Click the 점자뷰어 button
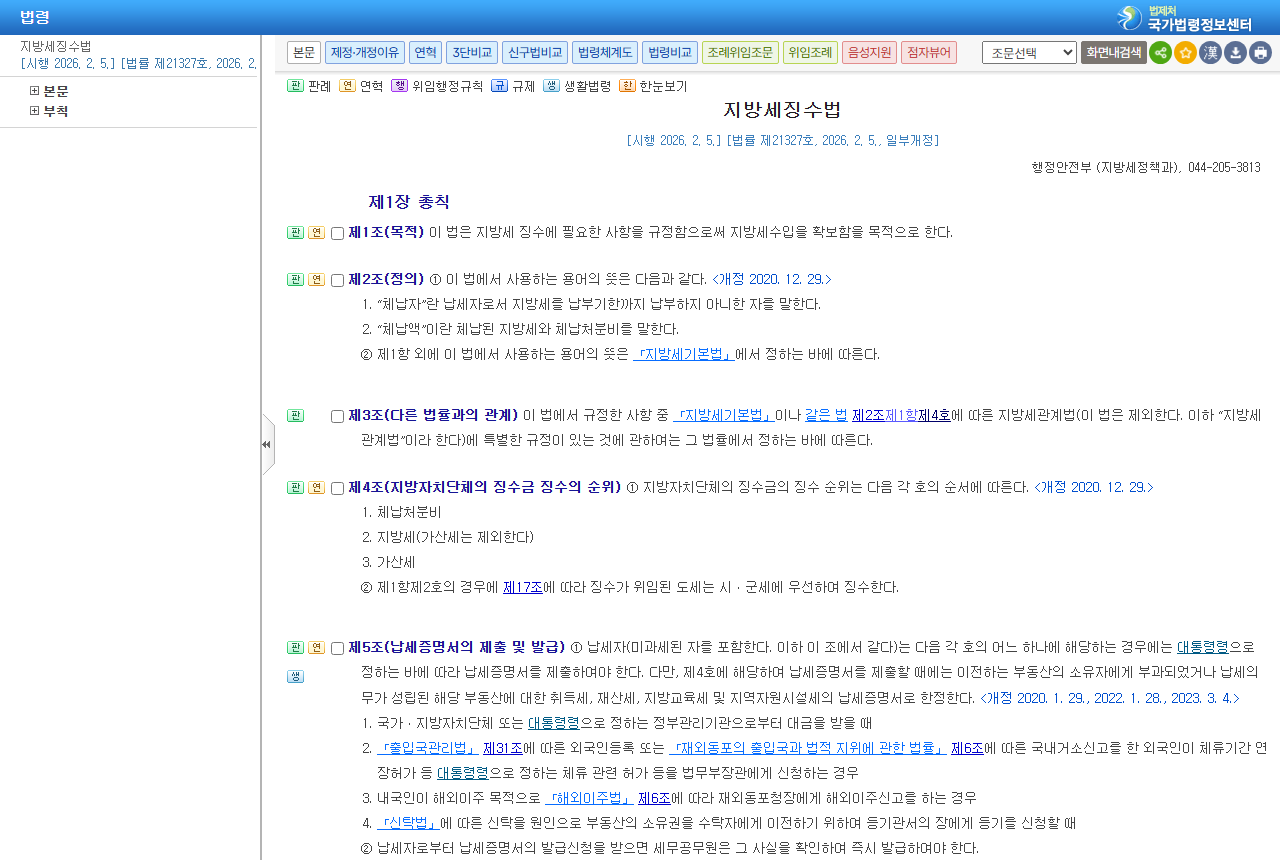The height and width of the screenshot is (860, 1280). 929,53
